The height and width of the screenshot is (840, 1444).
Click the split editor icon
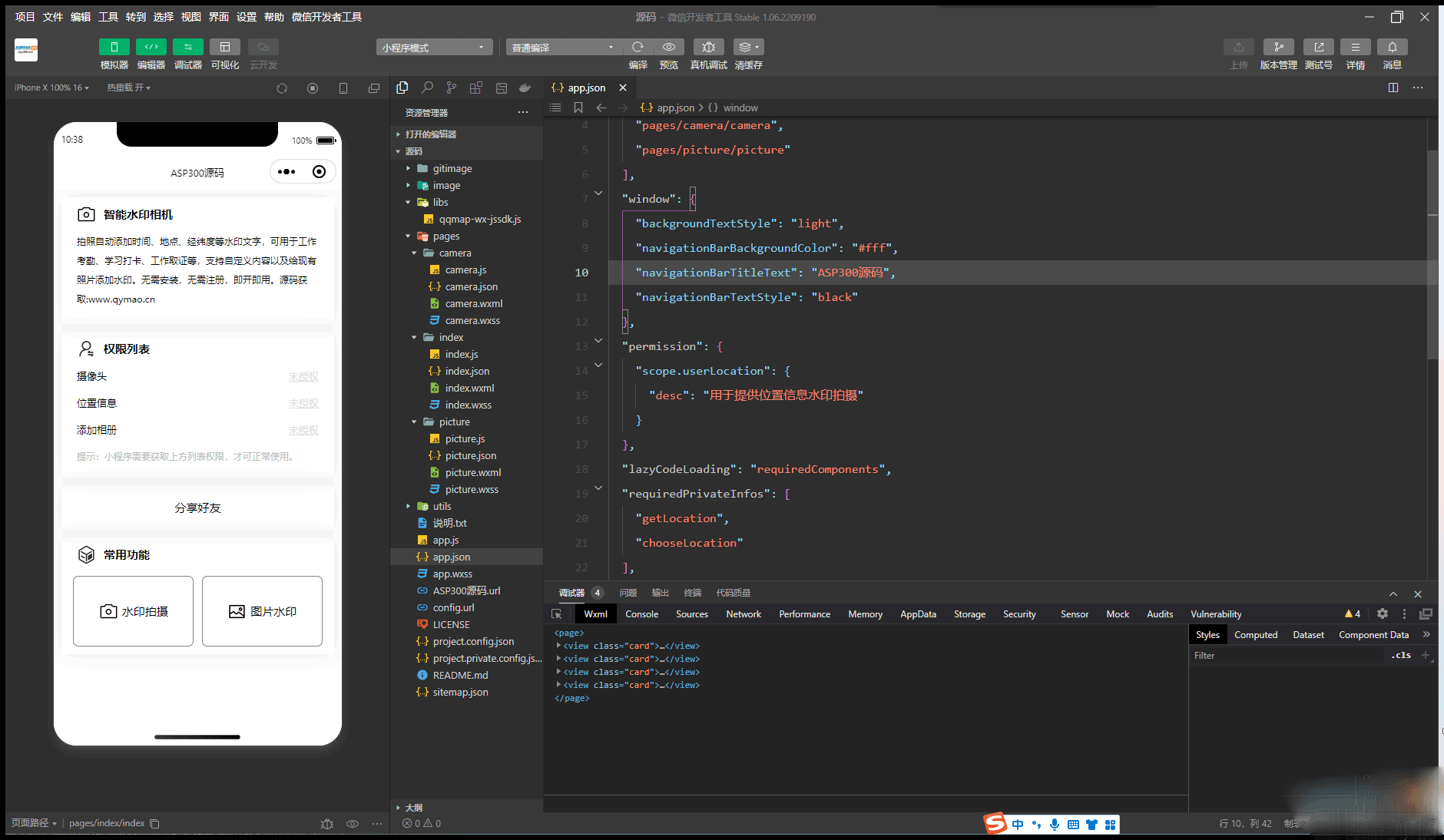1393,88
